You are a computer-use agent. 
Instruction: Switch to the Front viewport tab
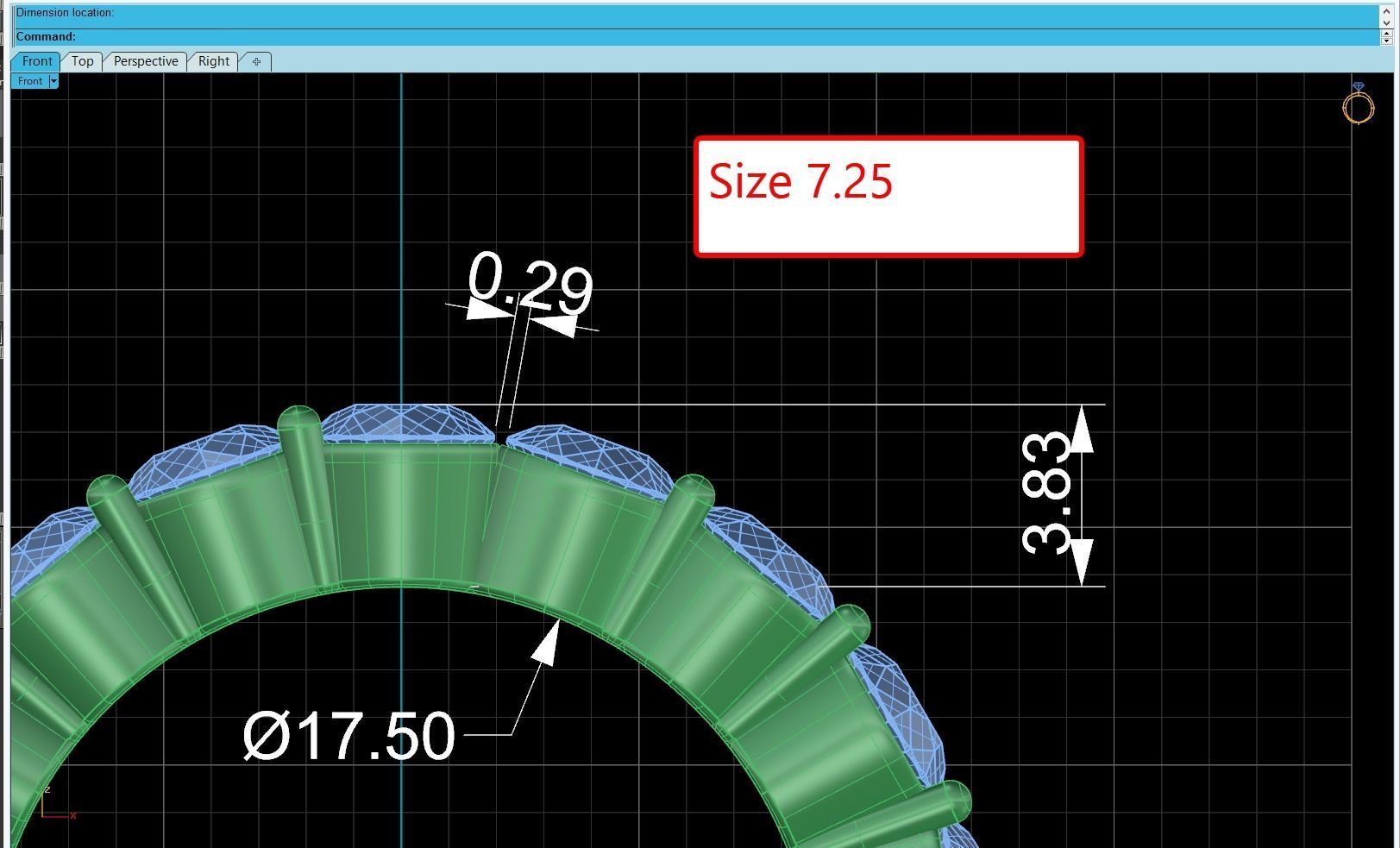coord(36,61)
